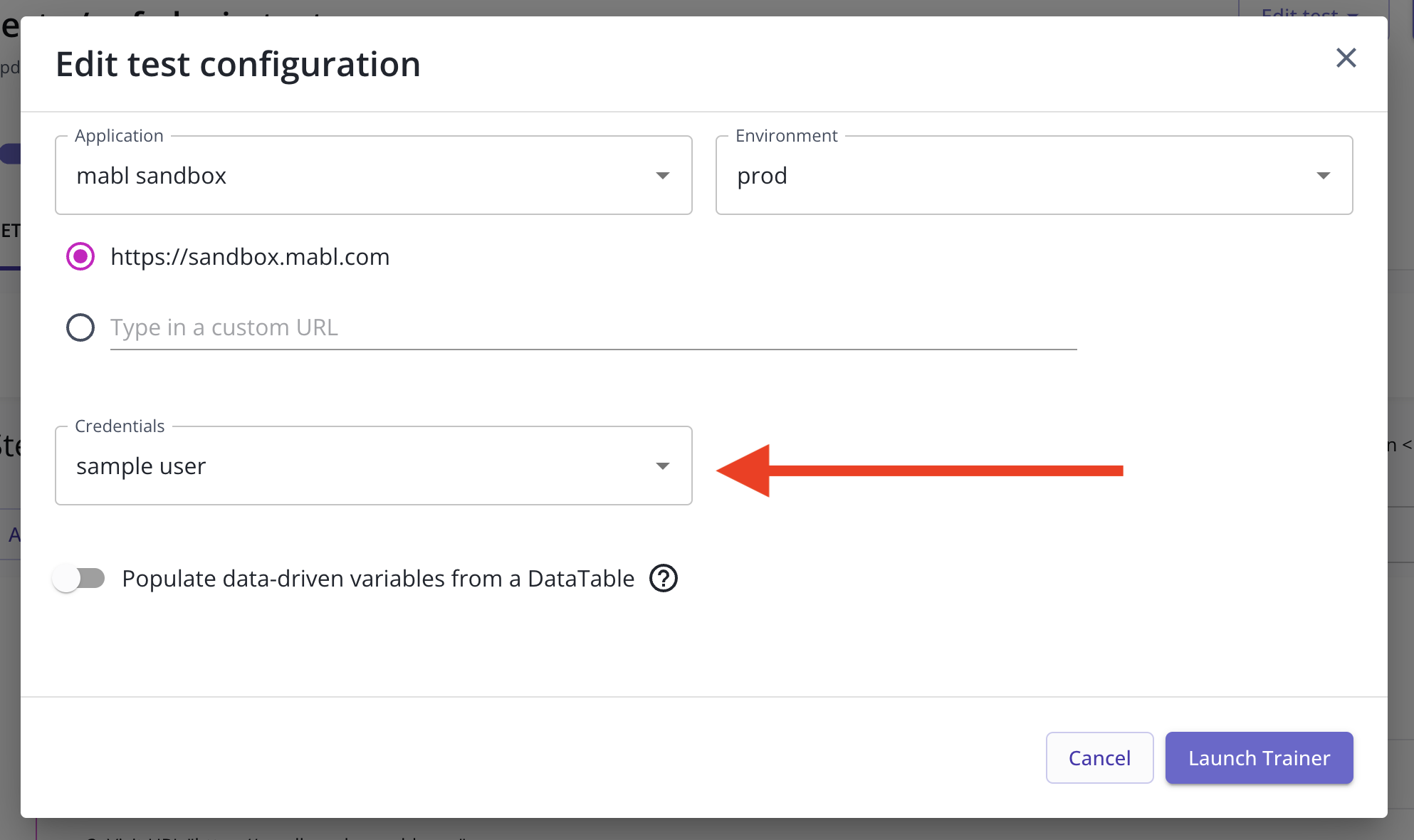Open the Application dropdown arrow
Image resolution: width=1414 pixels, height=840 pixels.
click(x=662, y=176)
